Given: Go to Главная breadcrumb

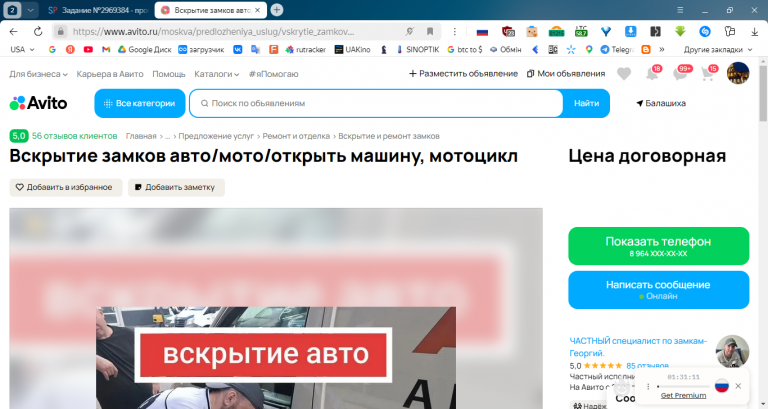Looking at the screenshot, I should tap(141, 136).
